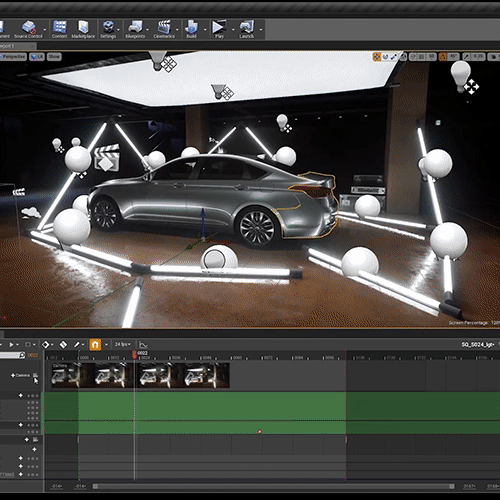This screenshot has height=500, width=500.
Task: Click the Launch toolbar icon
Action: 247,29
